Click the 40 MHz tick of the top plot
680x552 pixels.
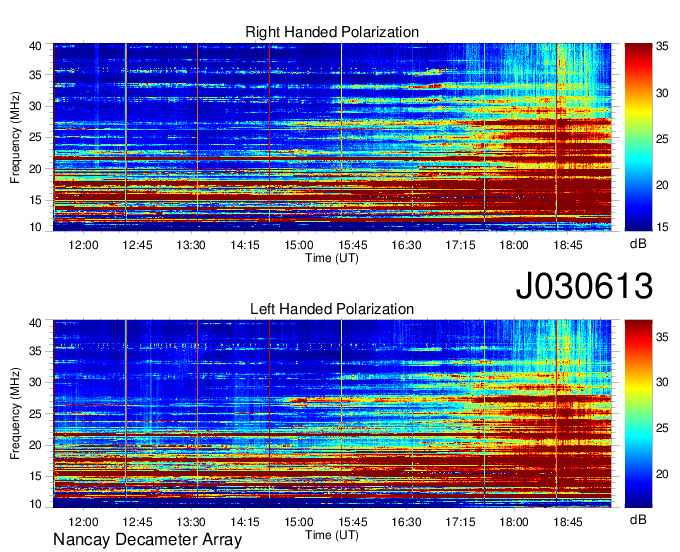[35, 46]
